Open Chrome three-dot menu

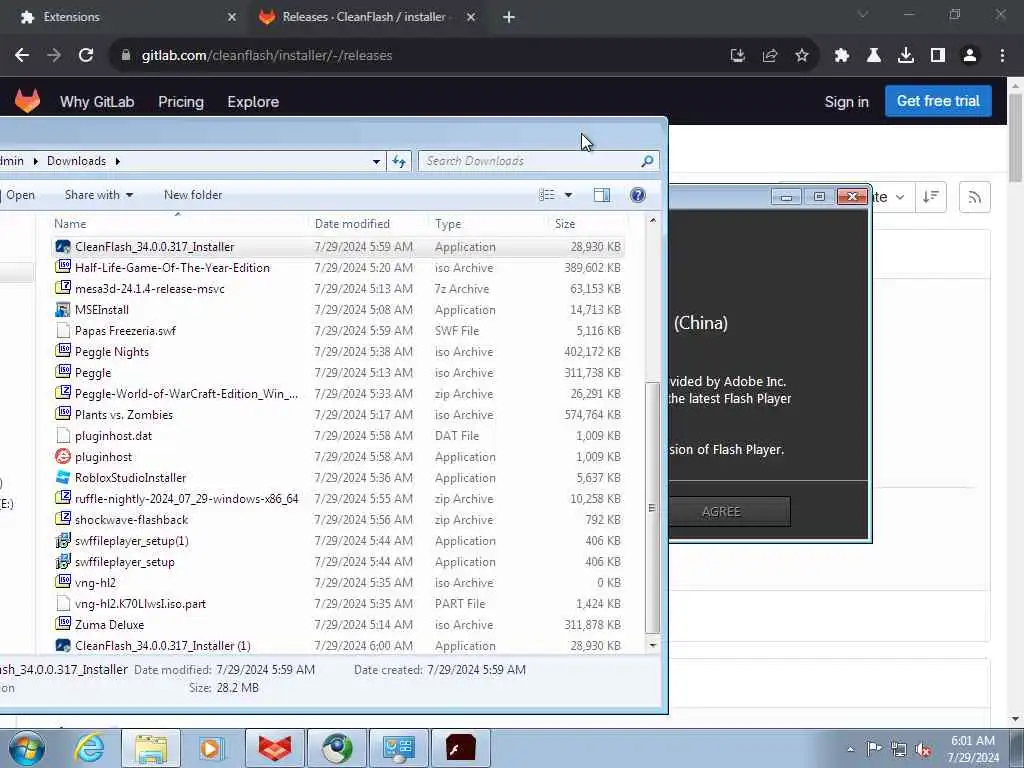tap(1002, 56)
